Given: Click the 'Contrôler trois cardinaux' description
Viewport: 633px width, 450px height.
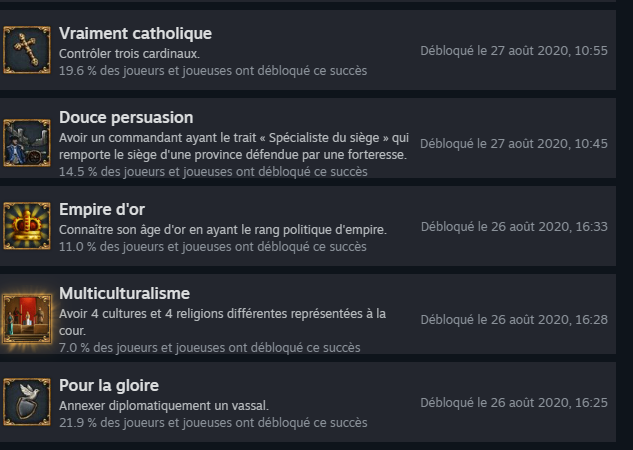Looking at the screenshot, I should pyautogui.click(x=129, y=53).
